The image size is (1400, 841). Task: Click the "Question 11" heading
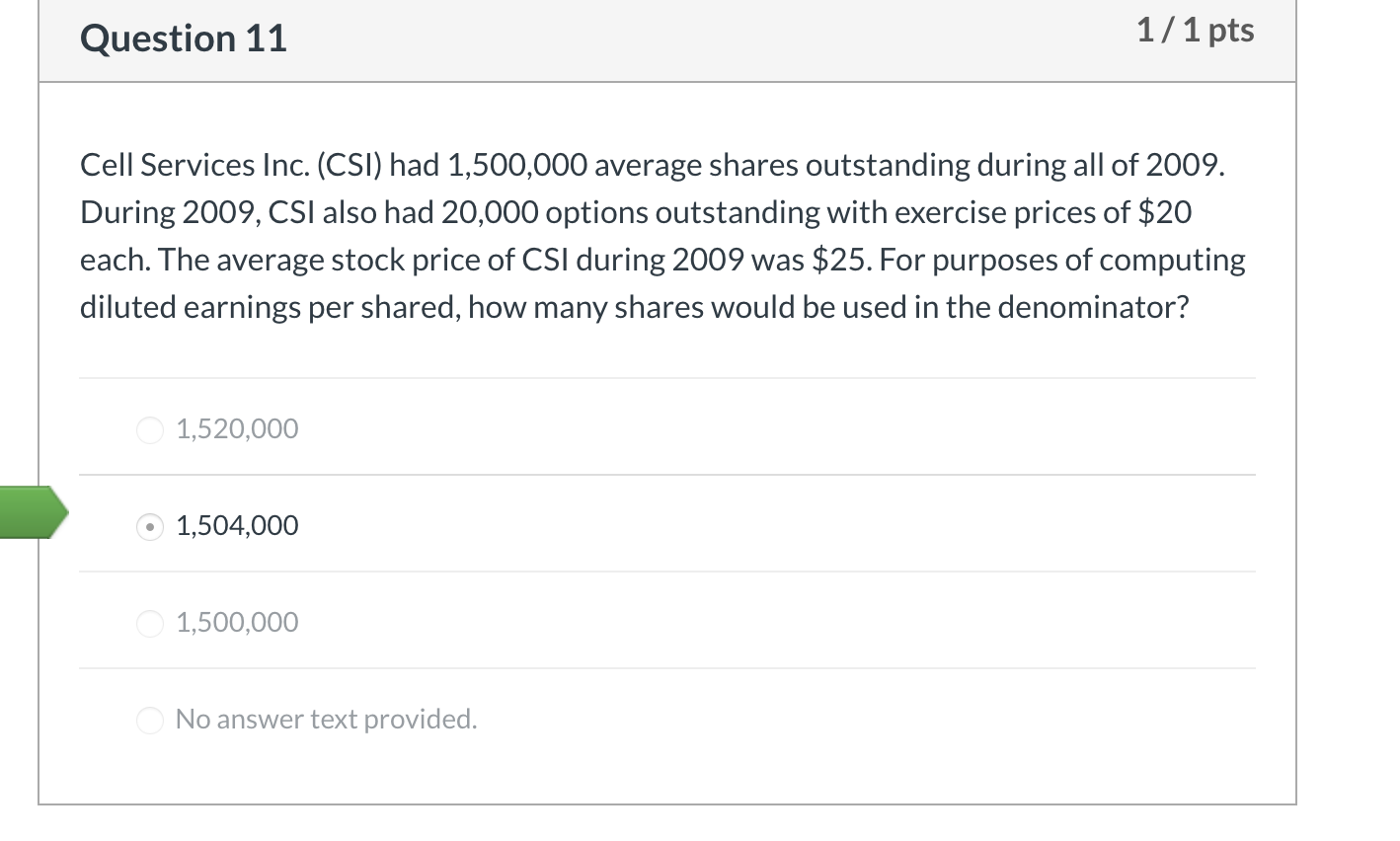tap(184, 39)
